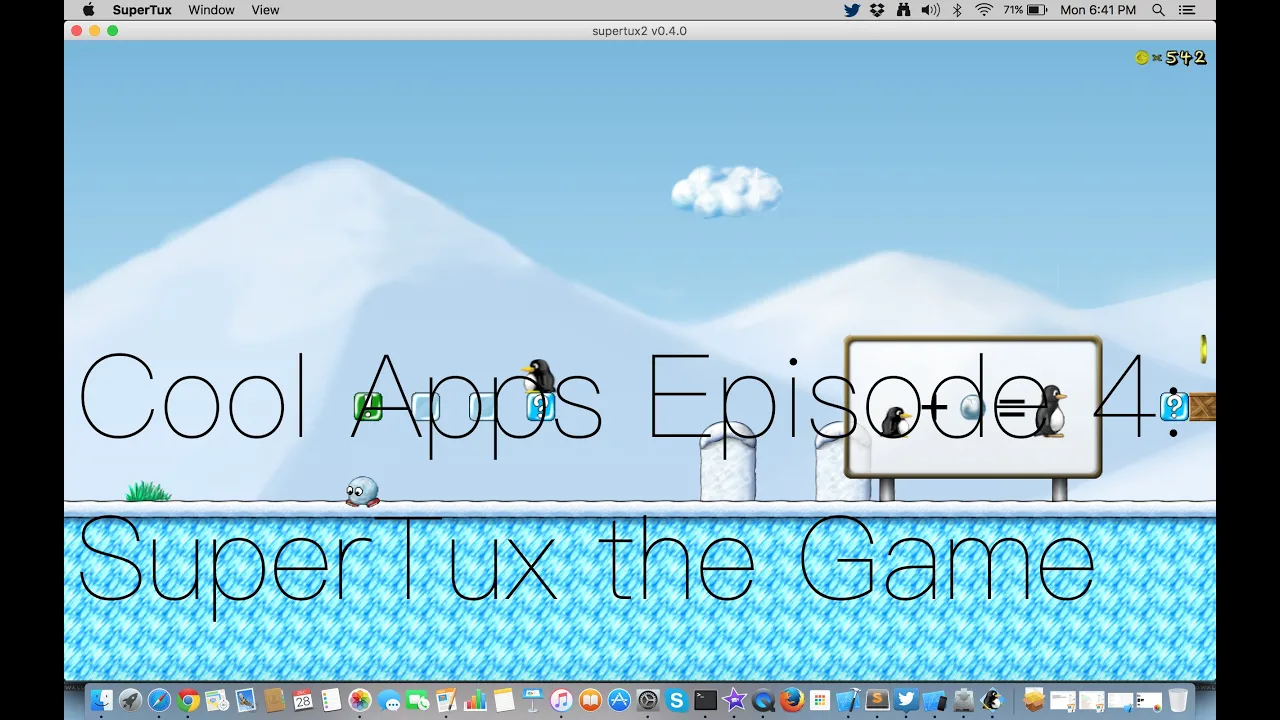Viewport: 1280px width, 720px height.
Task: Open System Preferences gear icon
Action: click(647, 700)
